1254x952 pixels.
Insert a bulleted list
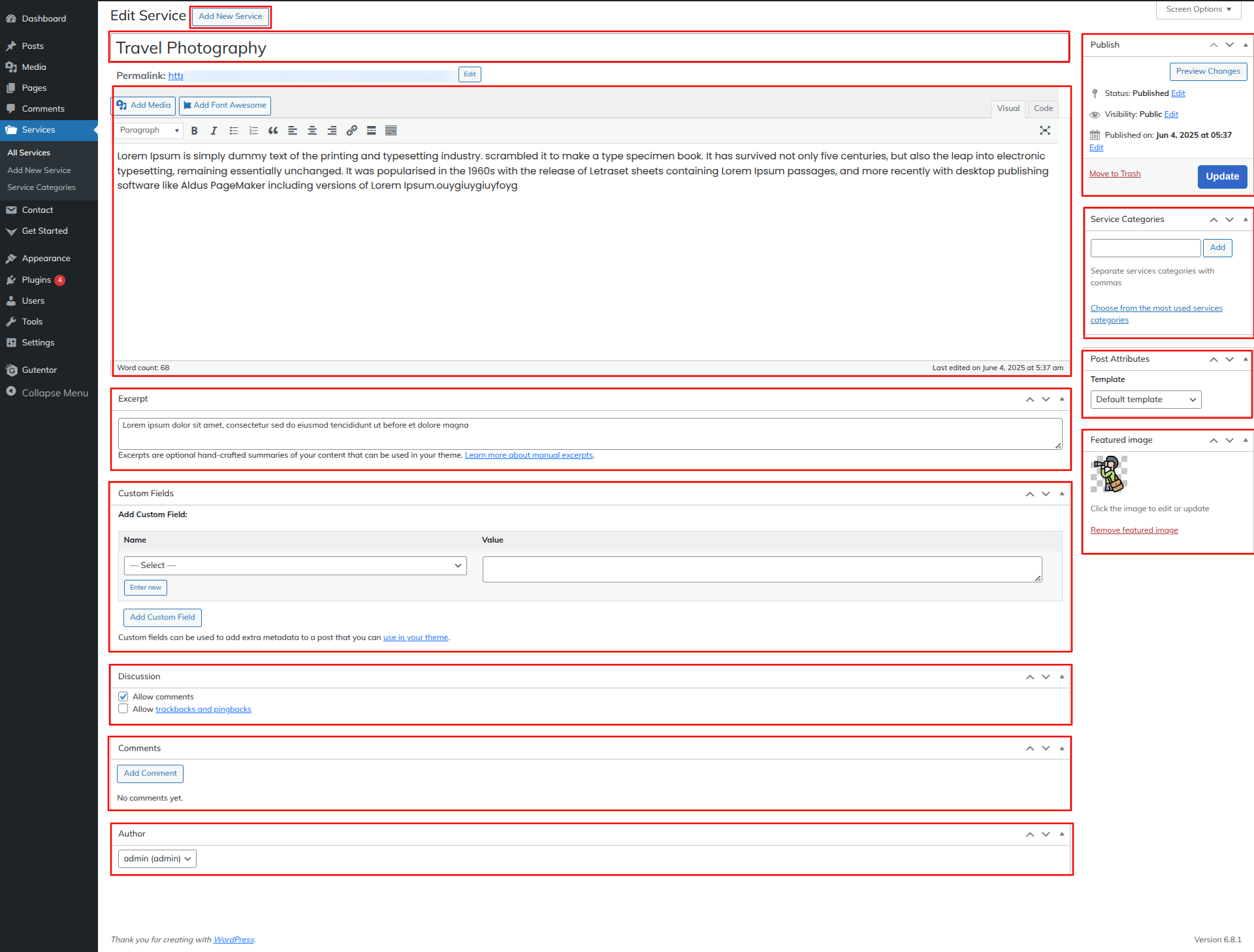(234, 131)
